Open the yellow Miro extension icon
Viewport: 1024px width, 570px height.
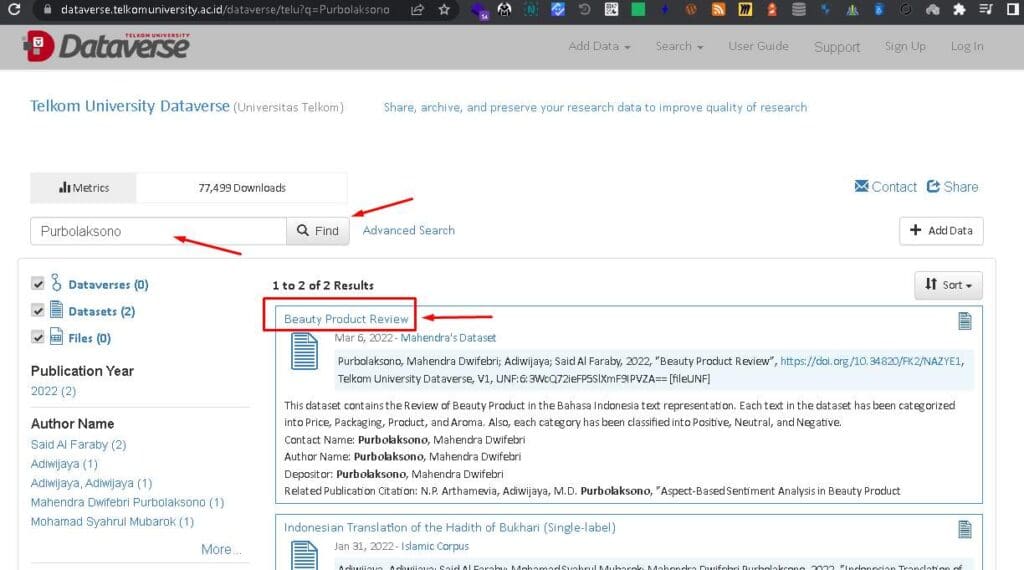[745, 9]
